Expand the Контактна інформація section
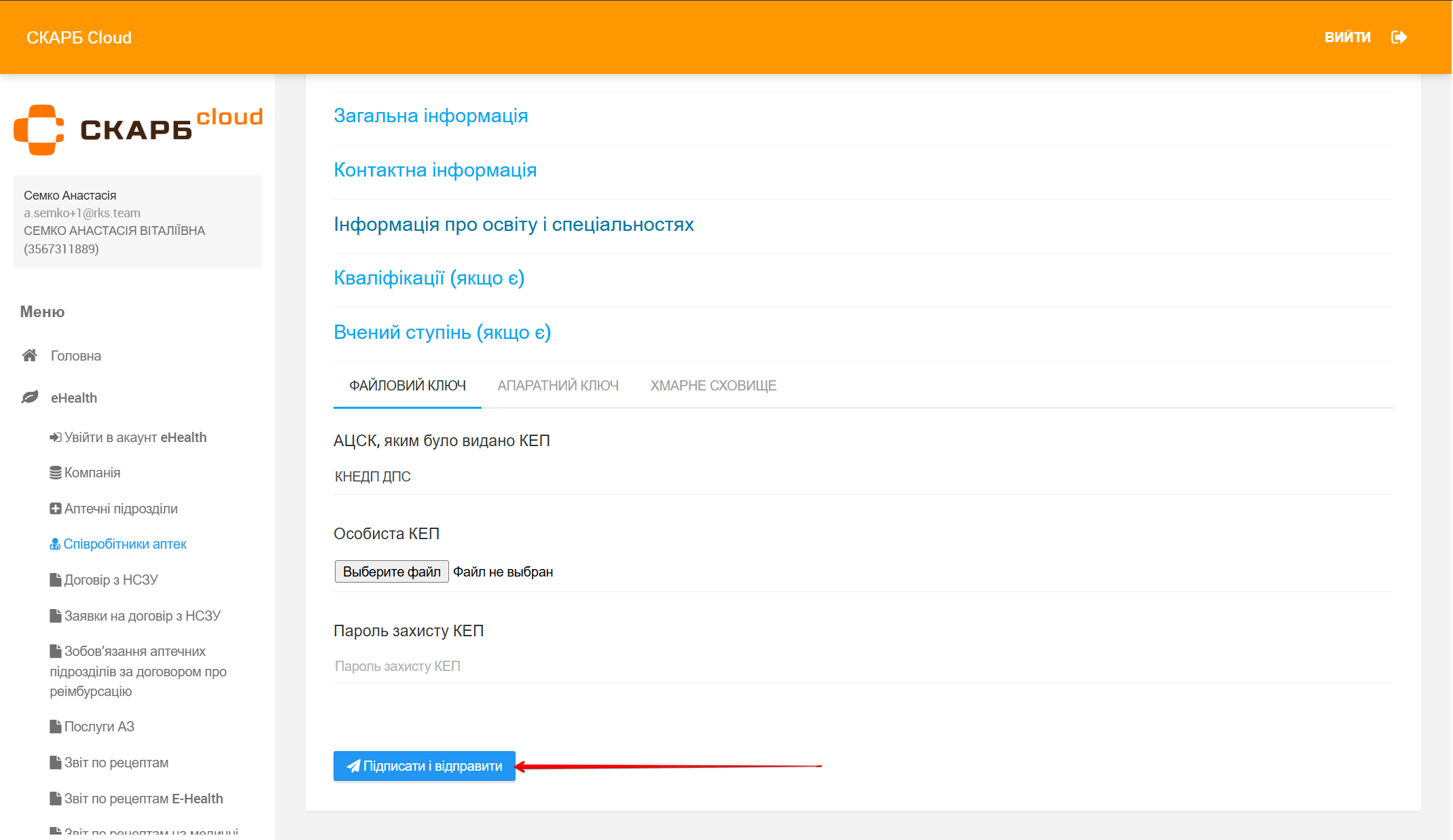This screenshot has width=1453, height=840. (x=435, y=170)
